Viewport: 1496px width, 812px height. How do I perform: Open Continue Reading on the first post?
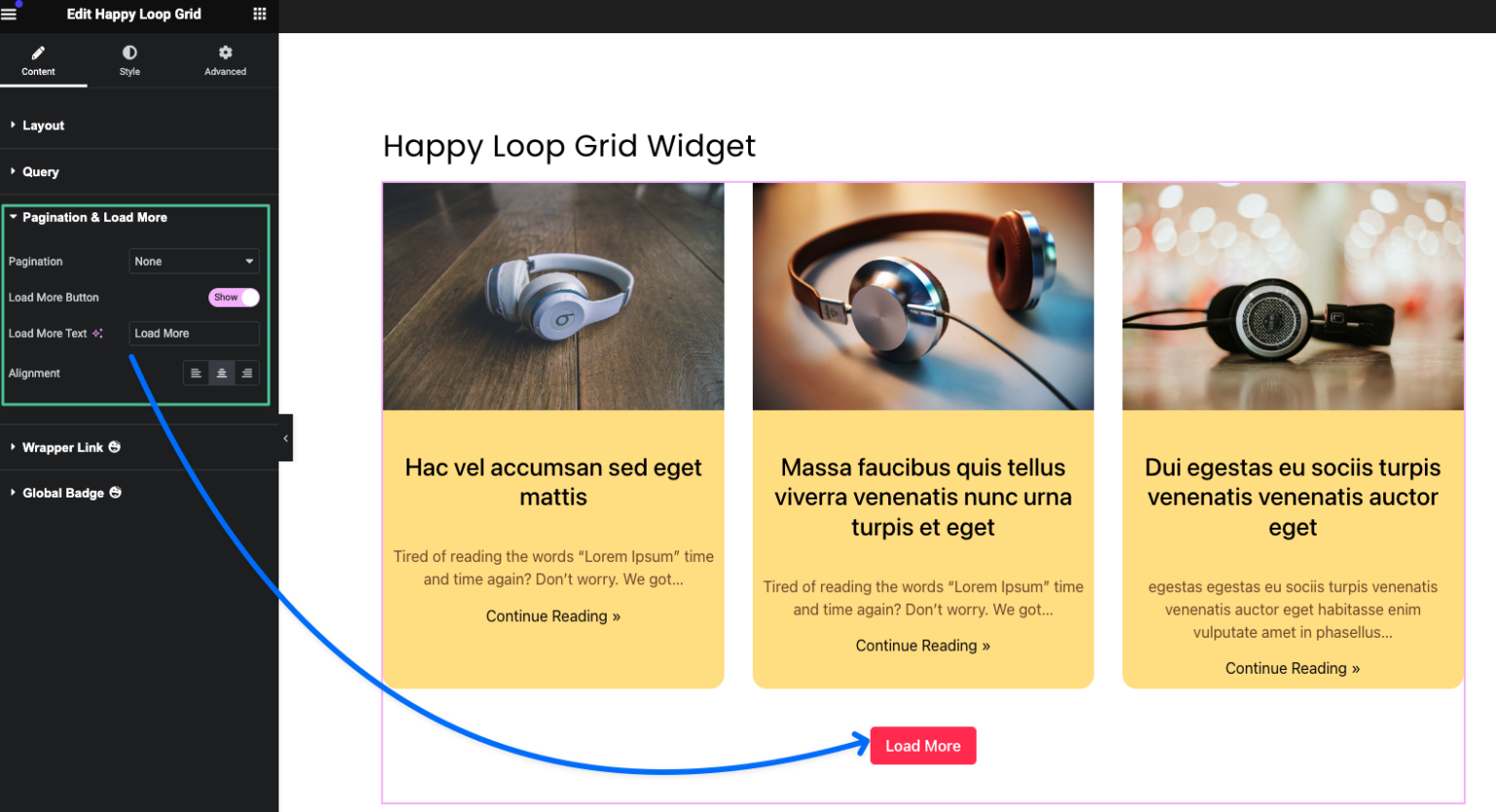point(553,615)
